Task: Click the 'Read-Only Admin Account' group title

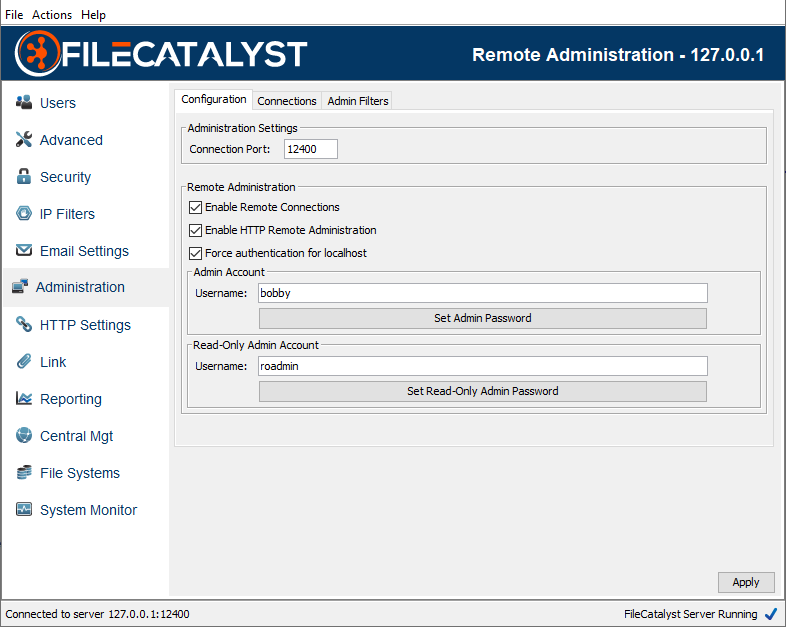Action: [256, 345]
